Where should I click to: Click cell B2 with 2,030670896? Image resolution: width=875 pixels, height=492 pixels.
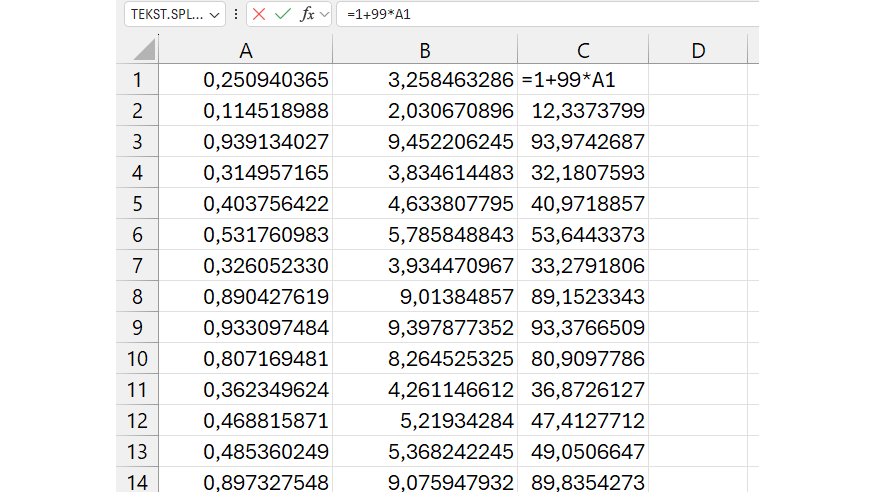click(425, 110)
